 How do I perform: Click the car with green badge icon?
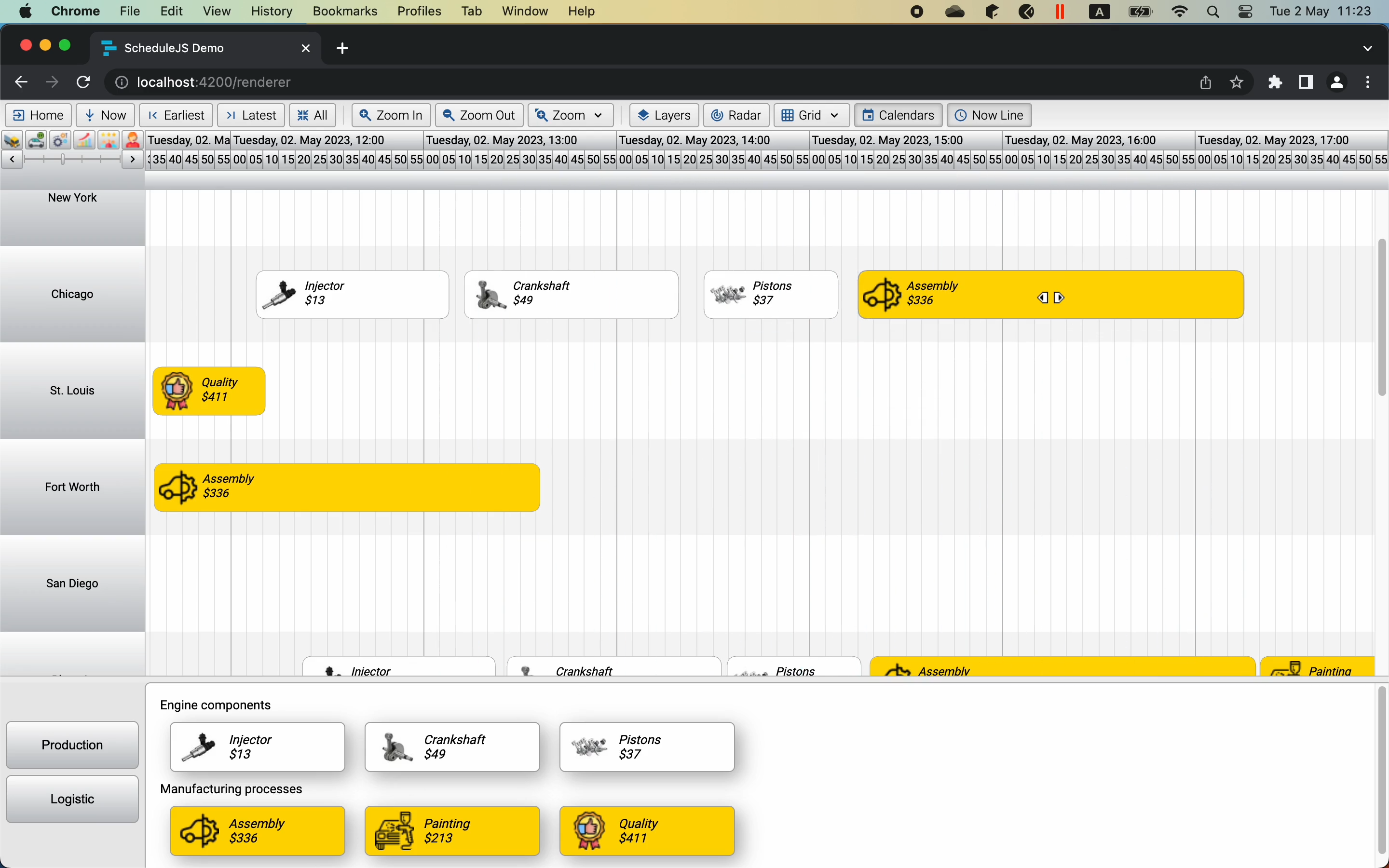pos(36,140)
